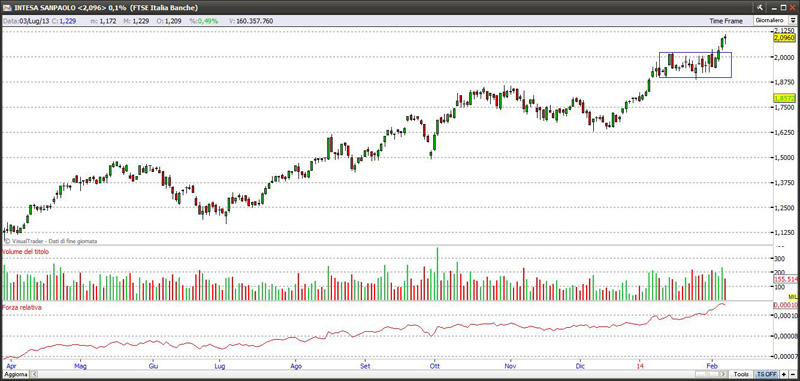Screen dimensions: 800x381
Task: Click the VisualTrader Dati di fine giornata note
Action: tap(51, 241)
